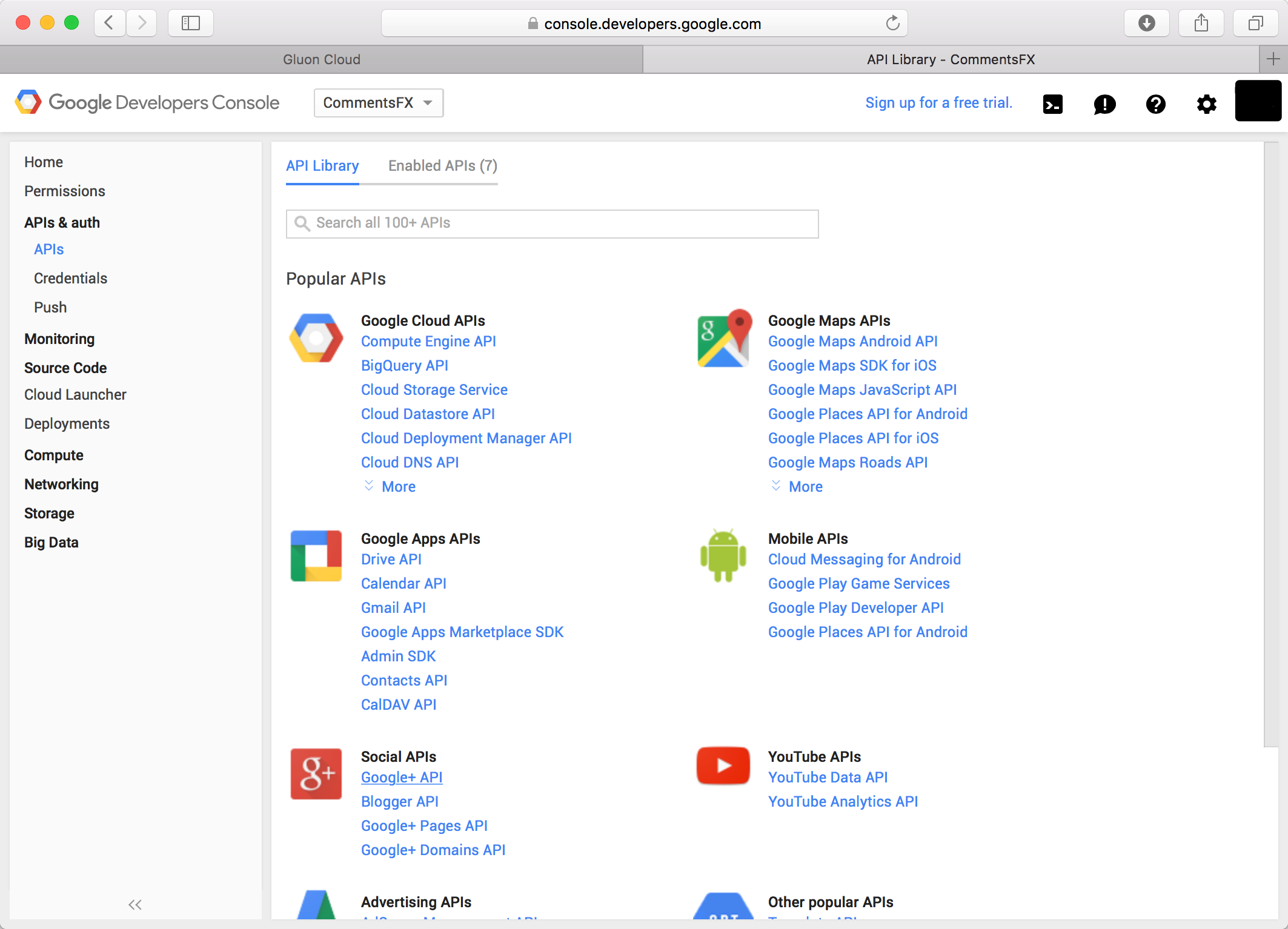1288x929 pixels.
Task: Click the Google Maps APIs icon
Action: [724, 339]
